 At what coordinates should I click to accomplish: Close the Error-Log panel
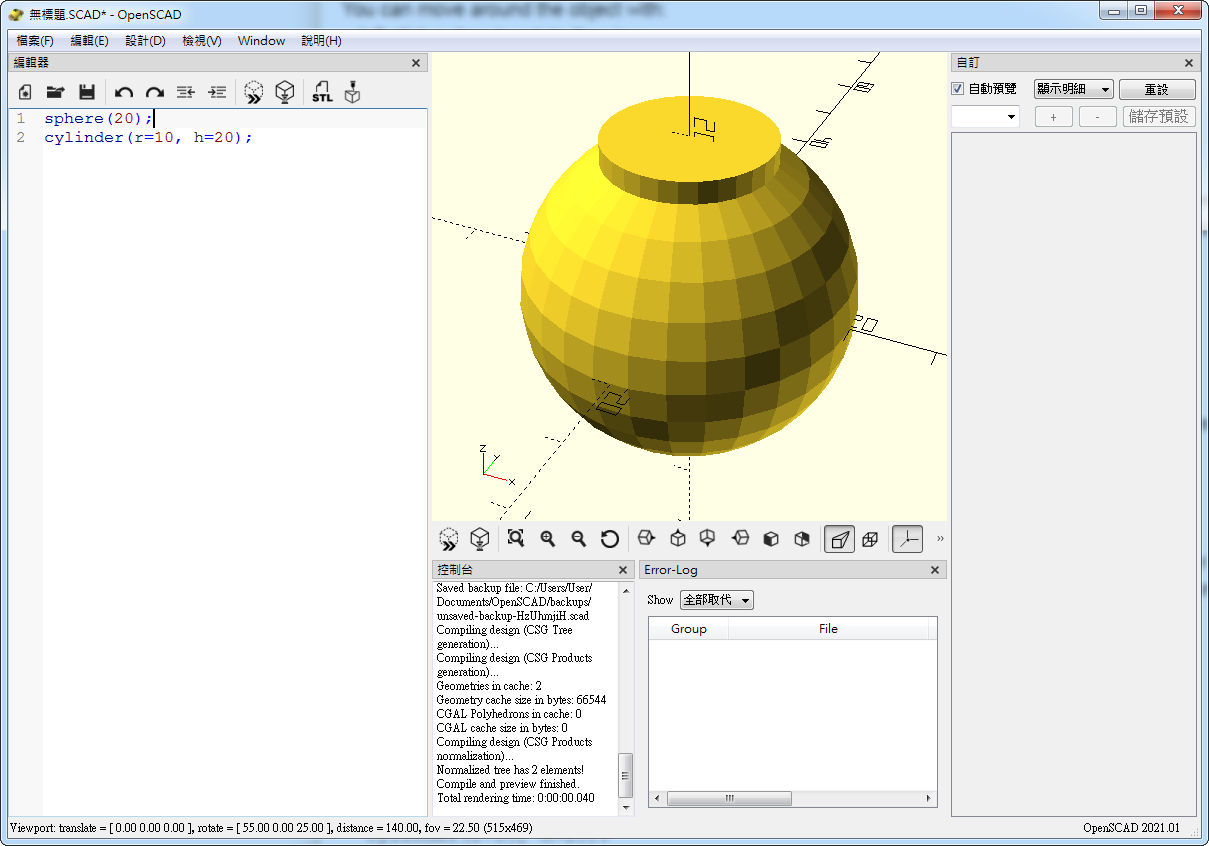935,570
